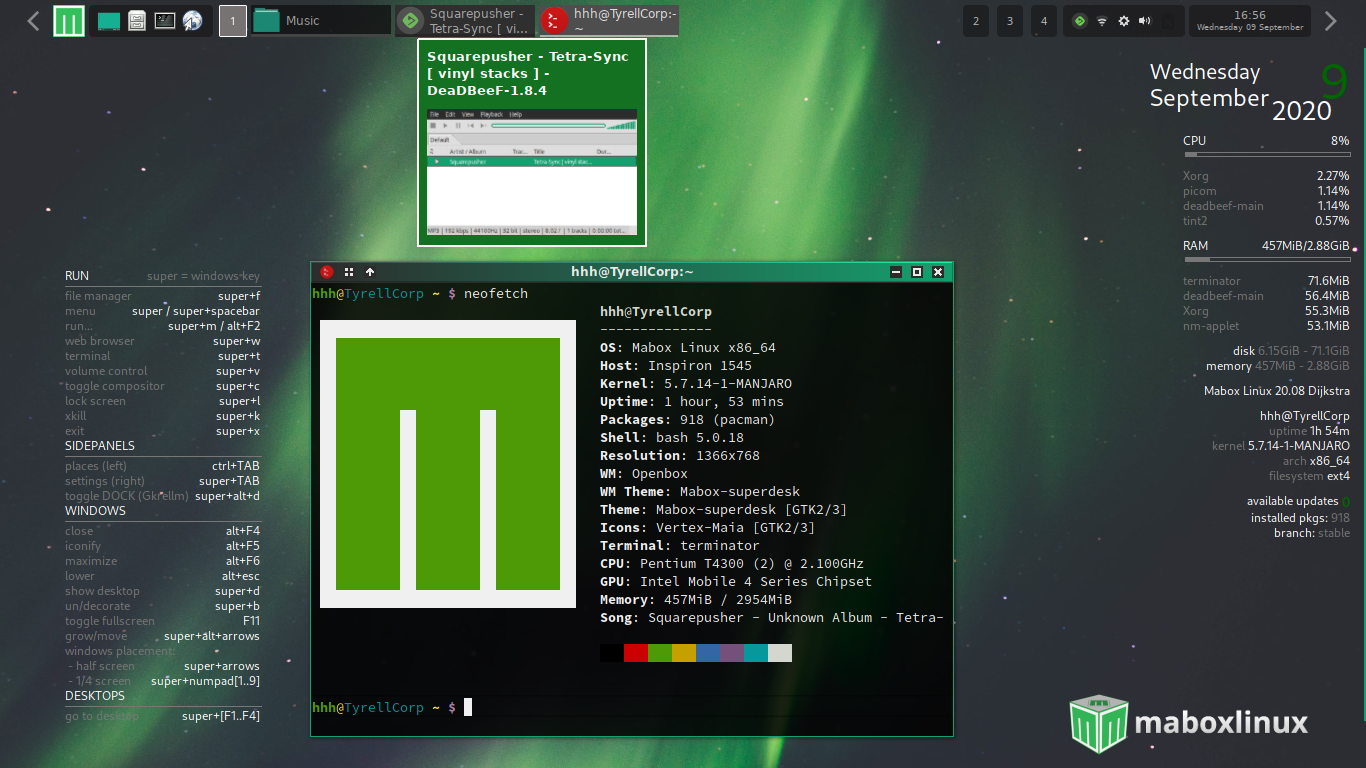Image resolution: width=1366 pixels, height=768 pixels.
Task: Launch the web browser globe icon
Action: [x=193, y=20]
